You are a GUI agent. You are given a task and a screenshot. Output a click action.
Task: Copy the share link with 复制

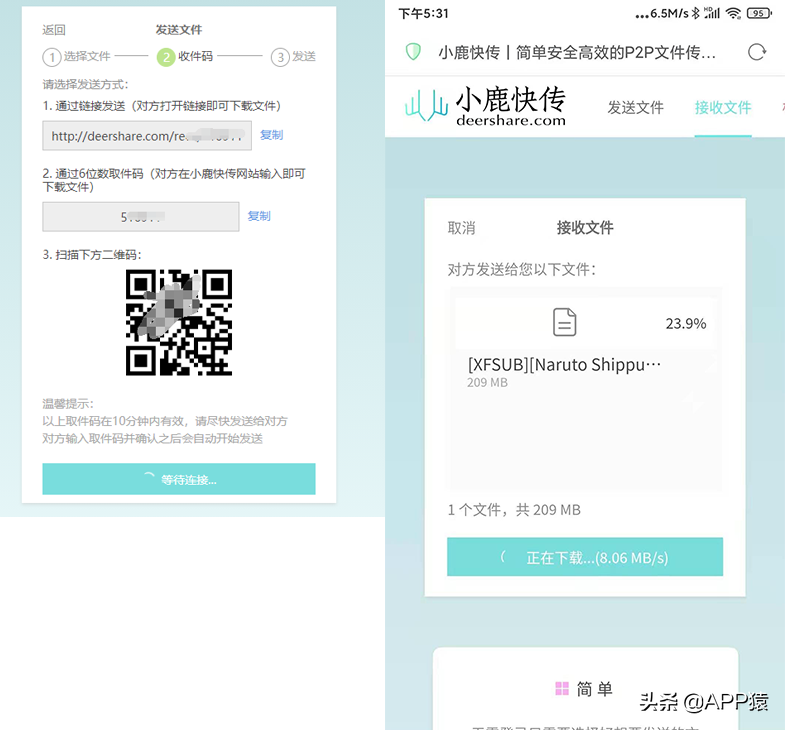271,135
